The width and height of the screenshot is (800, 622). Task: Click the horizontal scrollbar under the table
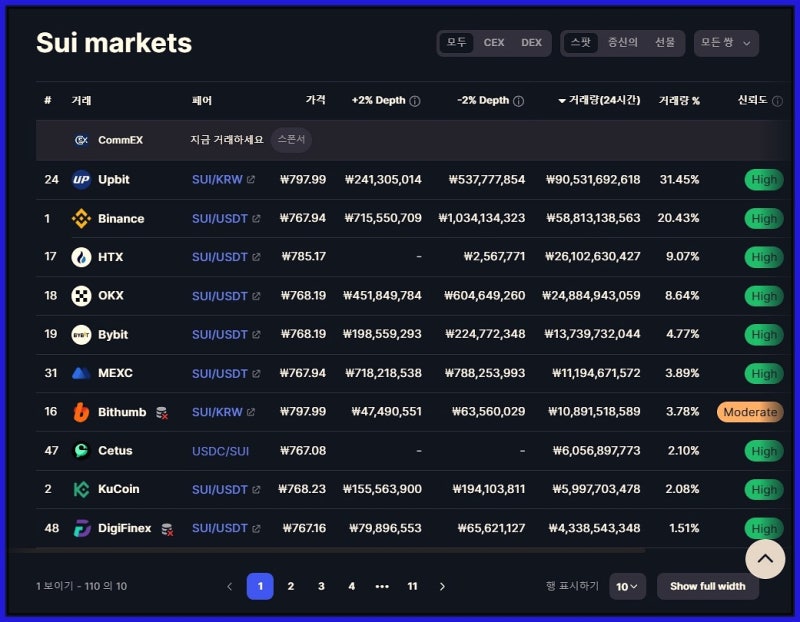(327, 551)
